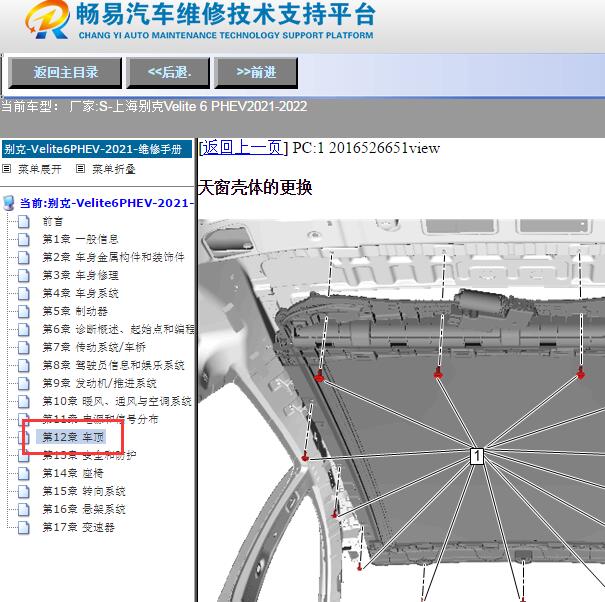Open 第6章 诊断概述、起始点和编程
605x602 pixels.
118,329
